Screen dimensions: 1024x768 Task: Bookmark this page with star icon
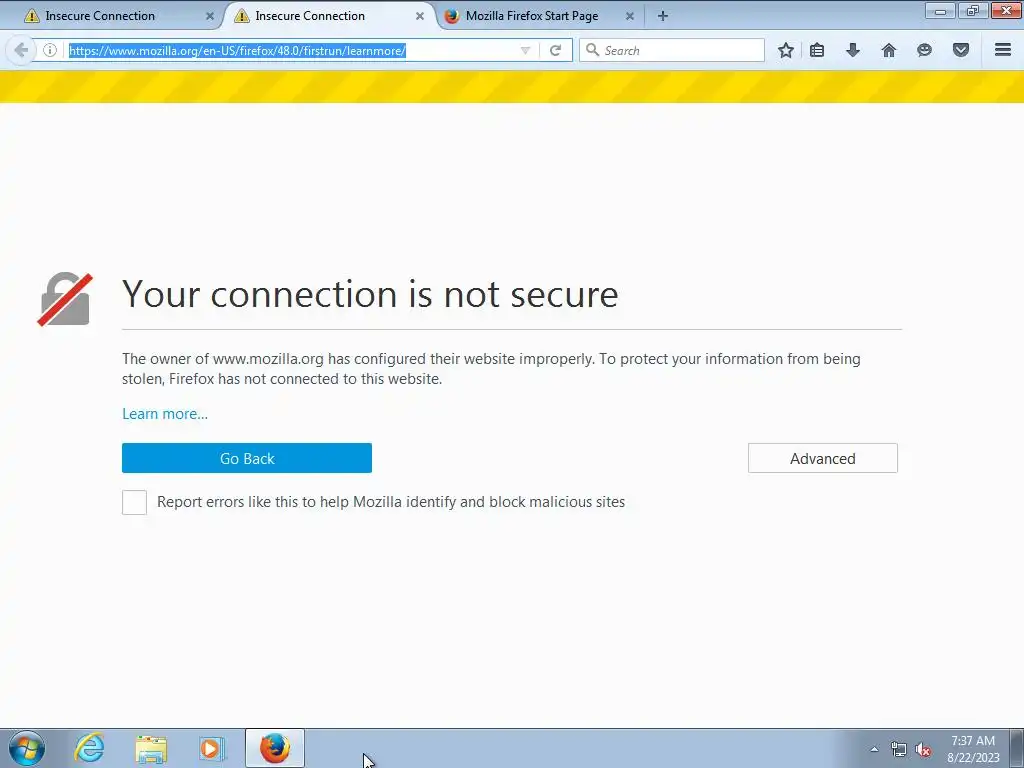(x=786, y=50)
